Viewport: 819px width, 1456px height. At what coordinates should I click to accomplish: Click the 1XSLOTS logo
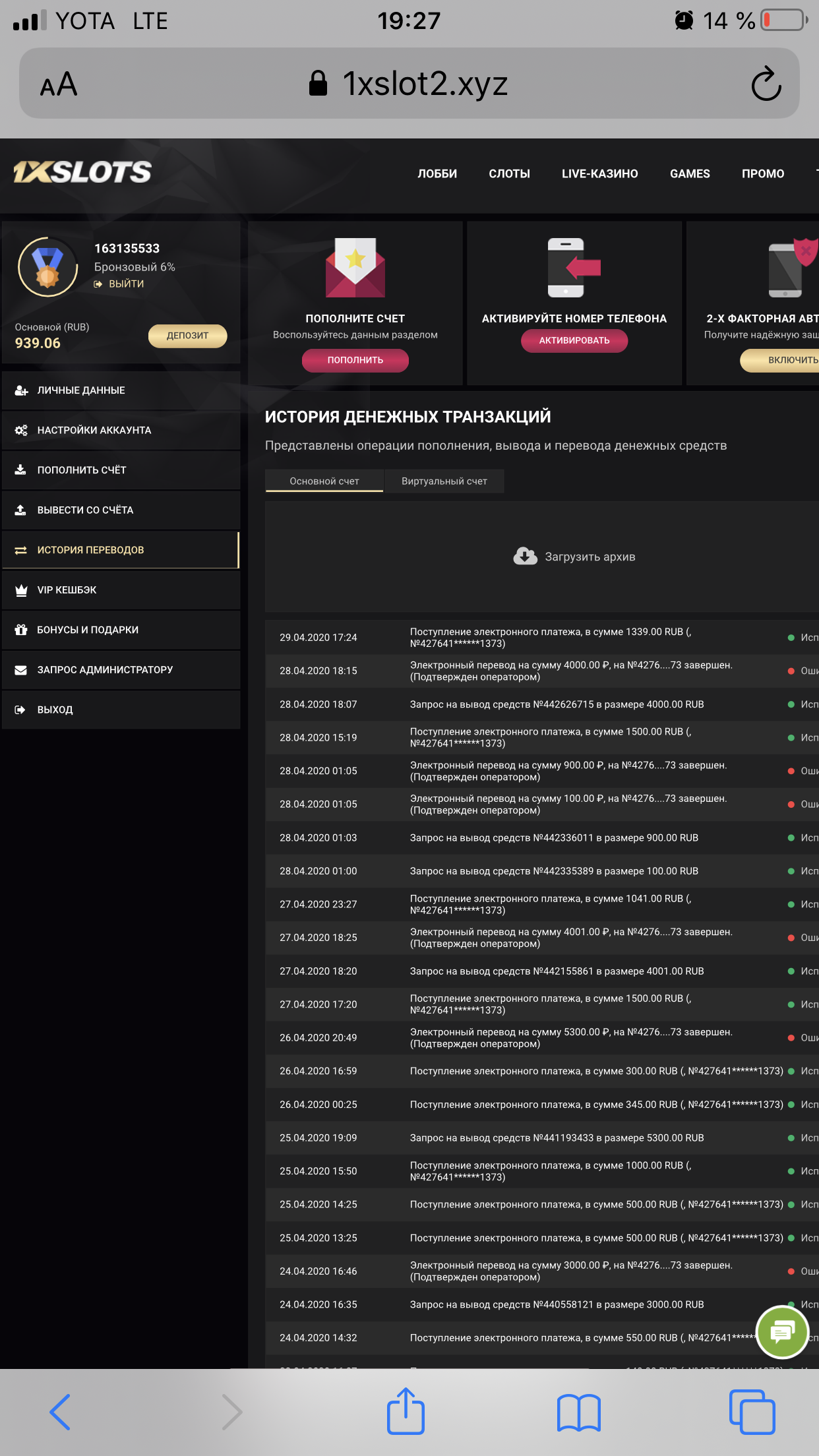[x=82, y=173]
